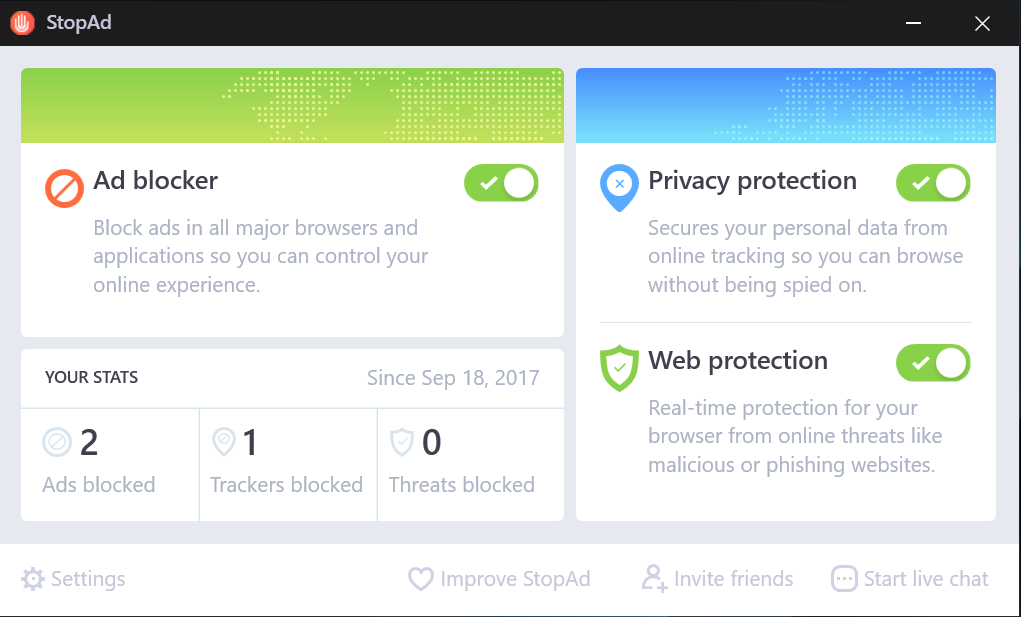Click the live chat bubble icon
The image size is (1021, 617).
click(x=844, y=579)
